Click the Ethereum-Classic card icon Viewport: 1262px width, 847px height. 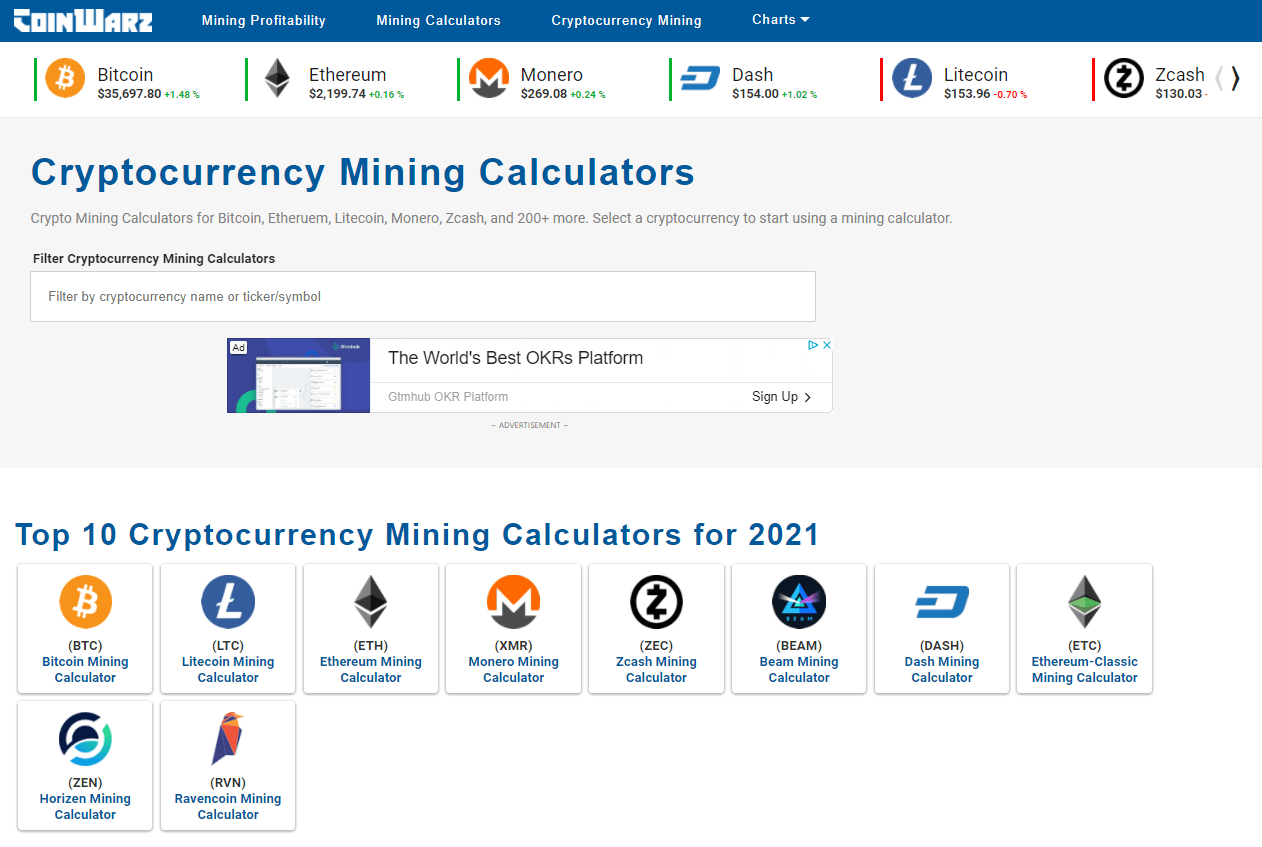coord(1085,602)
